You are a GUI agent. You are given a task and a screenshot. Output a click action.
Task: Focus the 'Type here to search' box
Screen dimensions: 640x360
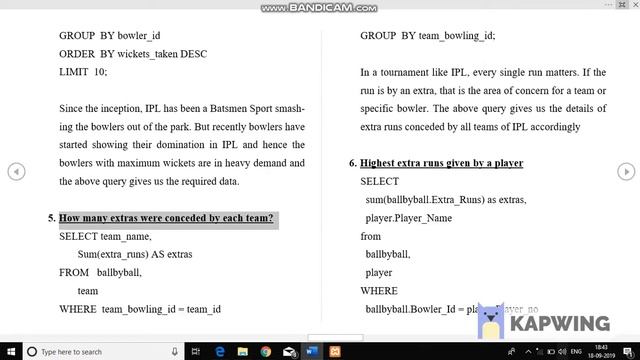click(104, 351)
